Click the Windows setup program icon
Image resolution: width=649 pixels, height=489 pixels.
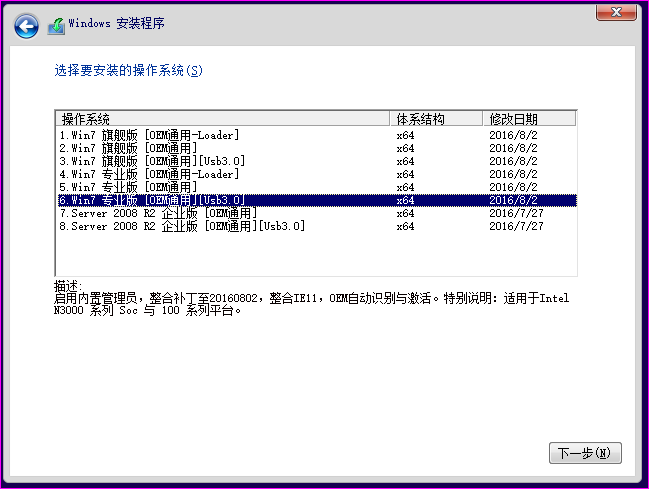[56, 26]
